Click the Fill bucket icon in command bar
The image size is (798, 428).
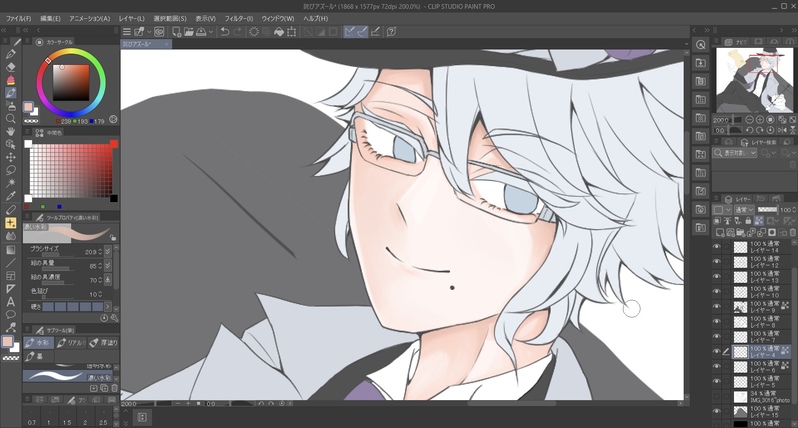(279, 32)
